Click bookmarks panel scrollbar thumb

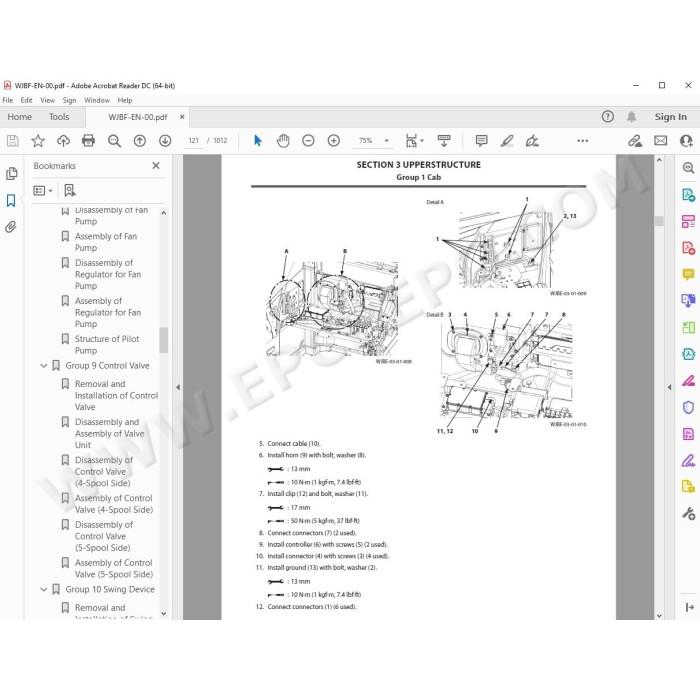[x=164, y=340]
